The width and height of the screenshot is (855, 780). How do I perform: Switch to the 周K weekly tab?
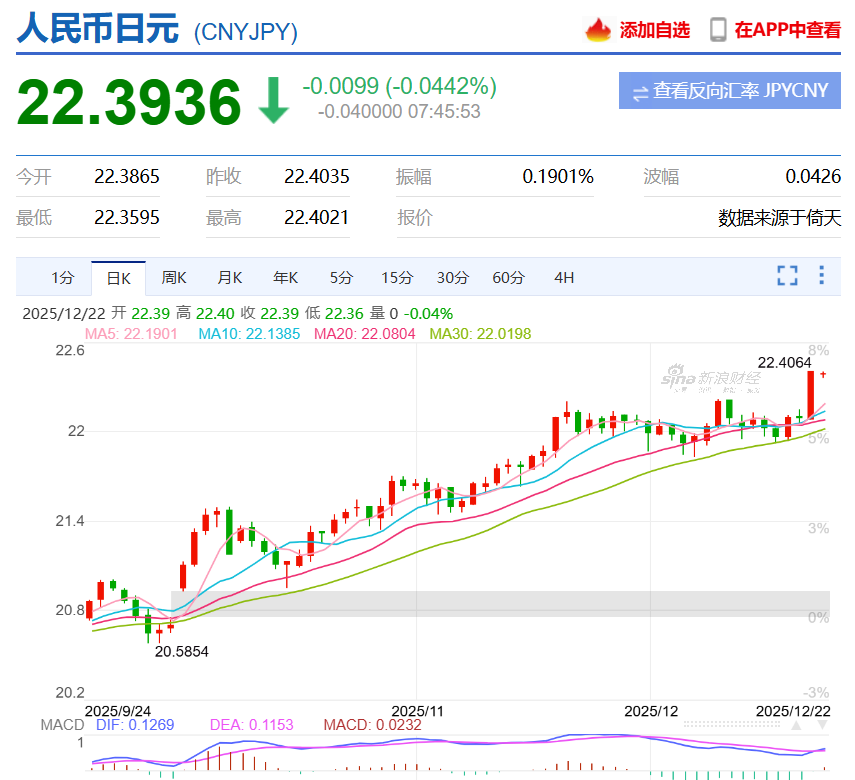point(174,277)
